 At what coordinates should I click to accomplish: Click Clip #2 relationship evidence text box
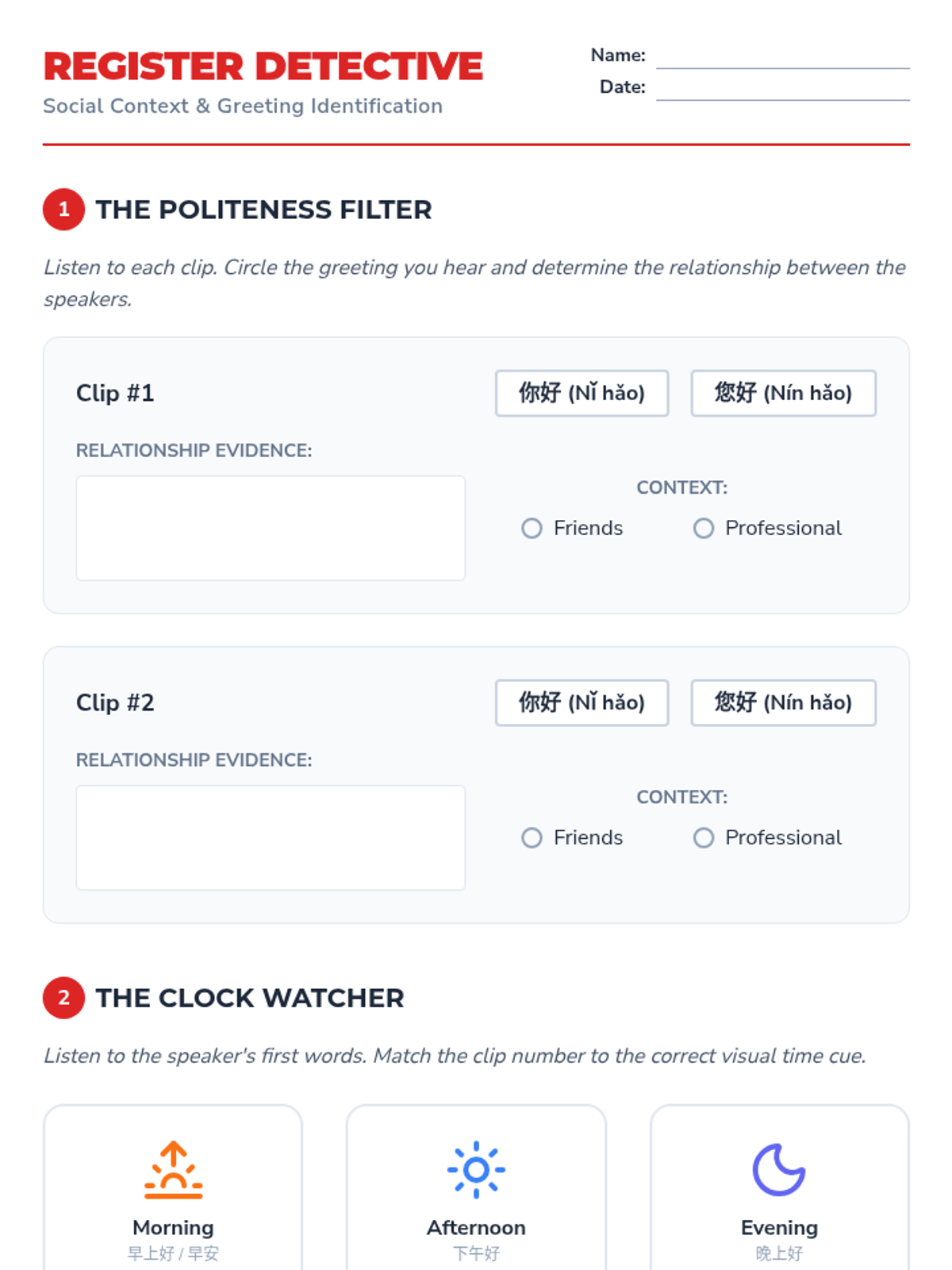[271, 837]
